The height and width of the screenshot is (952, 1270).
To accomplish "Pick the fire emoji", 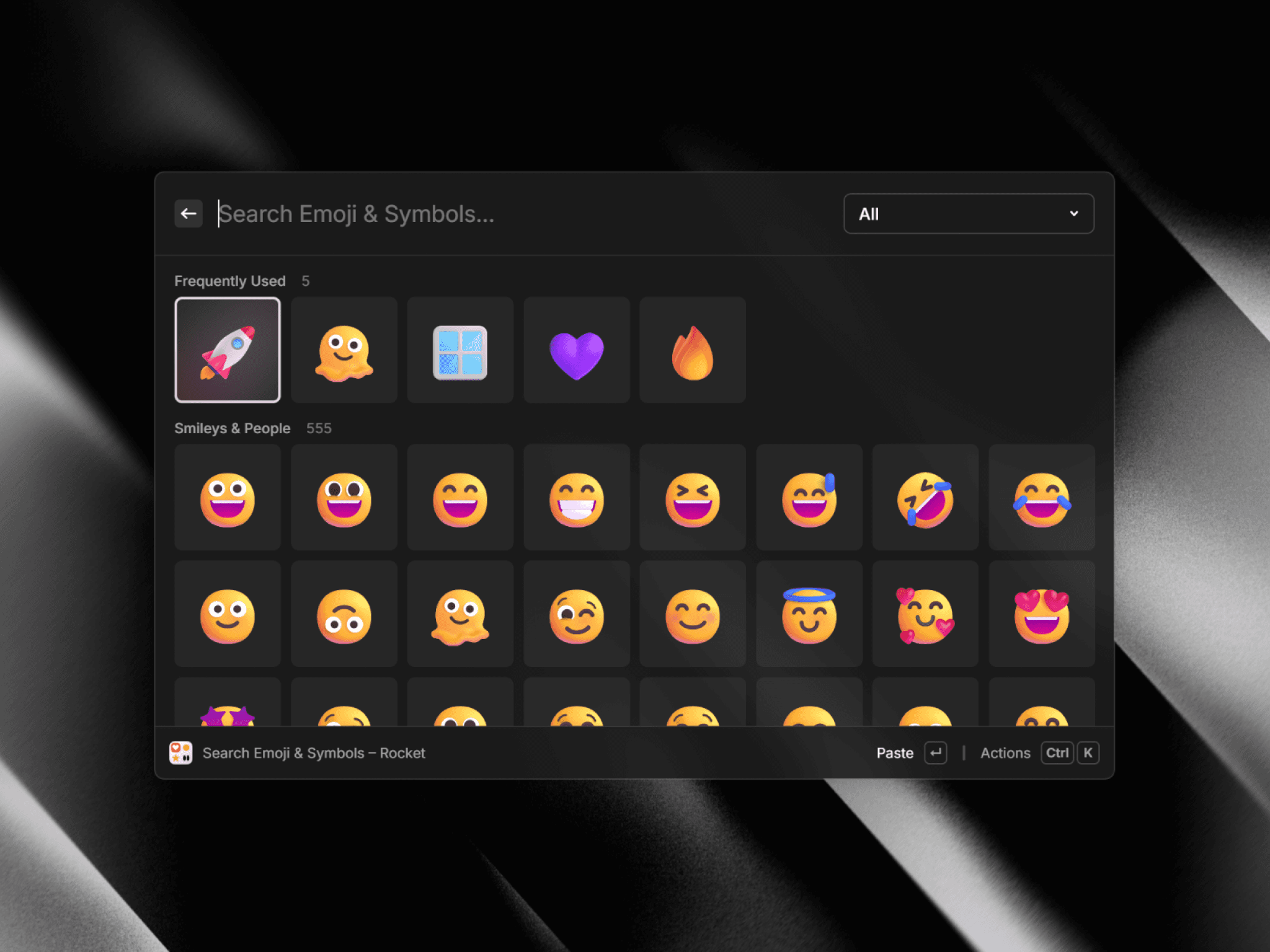I will [x=693, y=350].
